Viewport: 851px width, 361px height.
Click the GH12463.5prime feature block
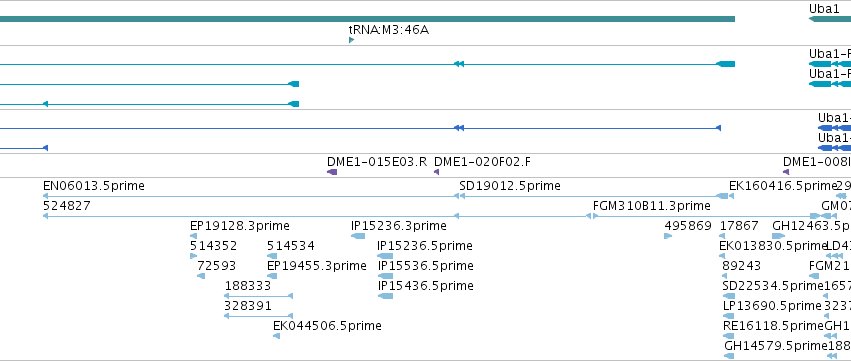point(778,236)
